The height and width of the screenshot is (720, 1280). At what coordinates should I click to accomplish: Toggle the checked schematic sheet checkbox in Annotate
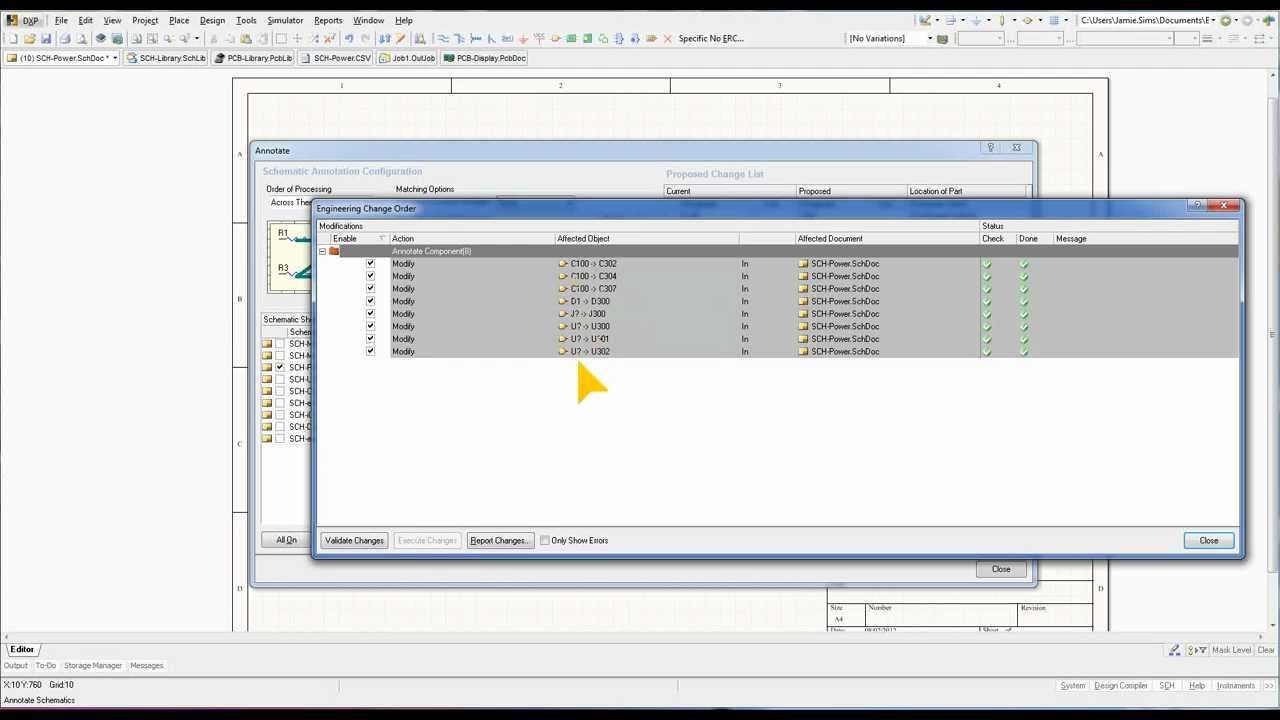(x=280, y=367)
